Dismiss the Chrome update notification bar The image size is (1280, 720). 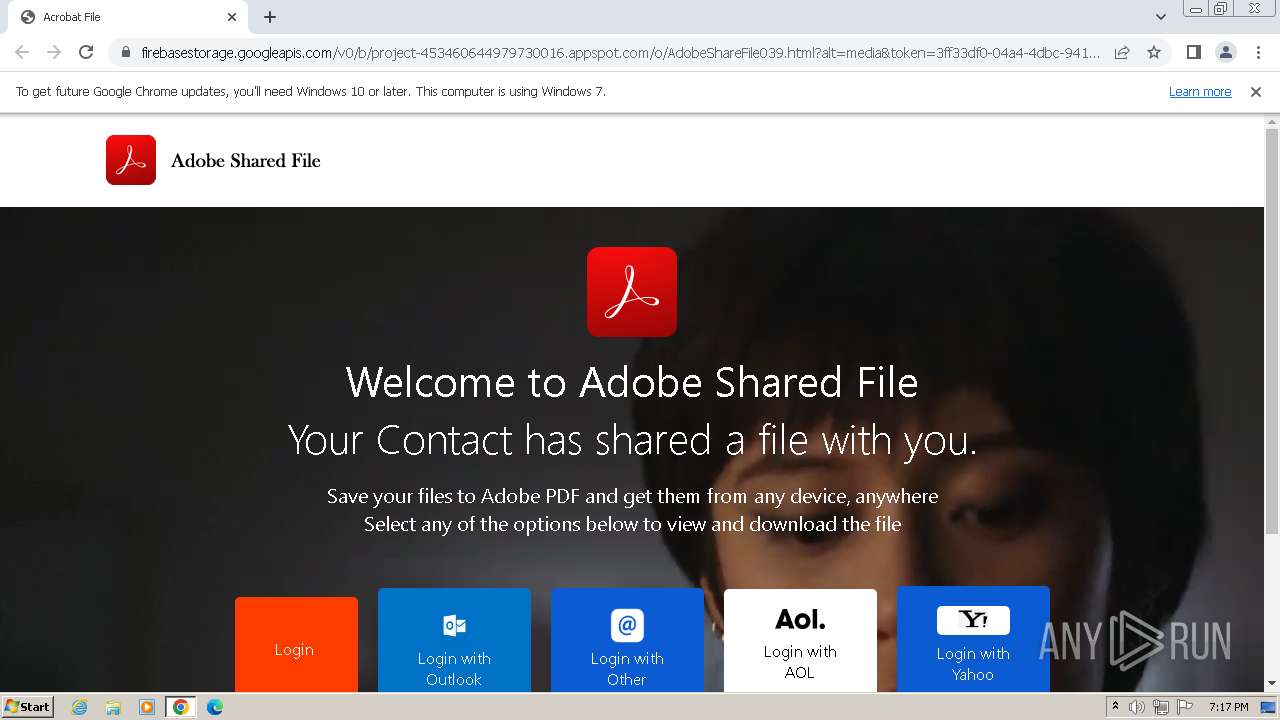(x=1256, y=92)
